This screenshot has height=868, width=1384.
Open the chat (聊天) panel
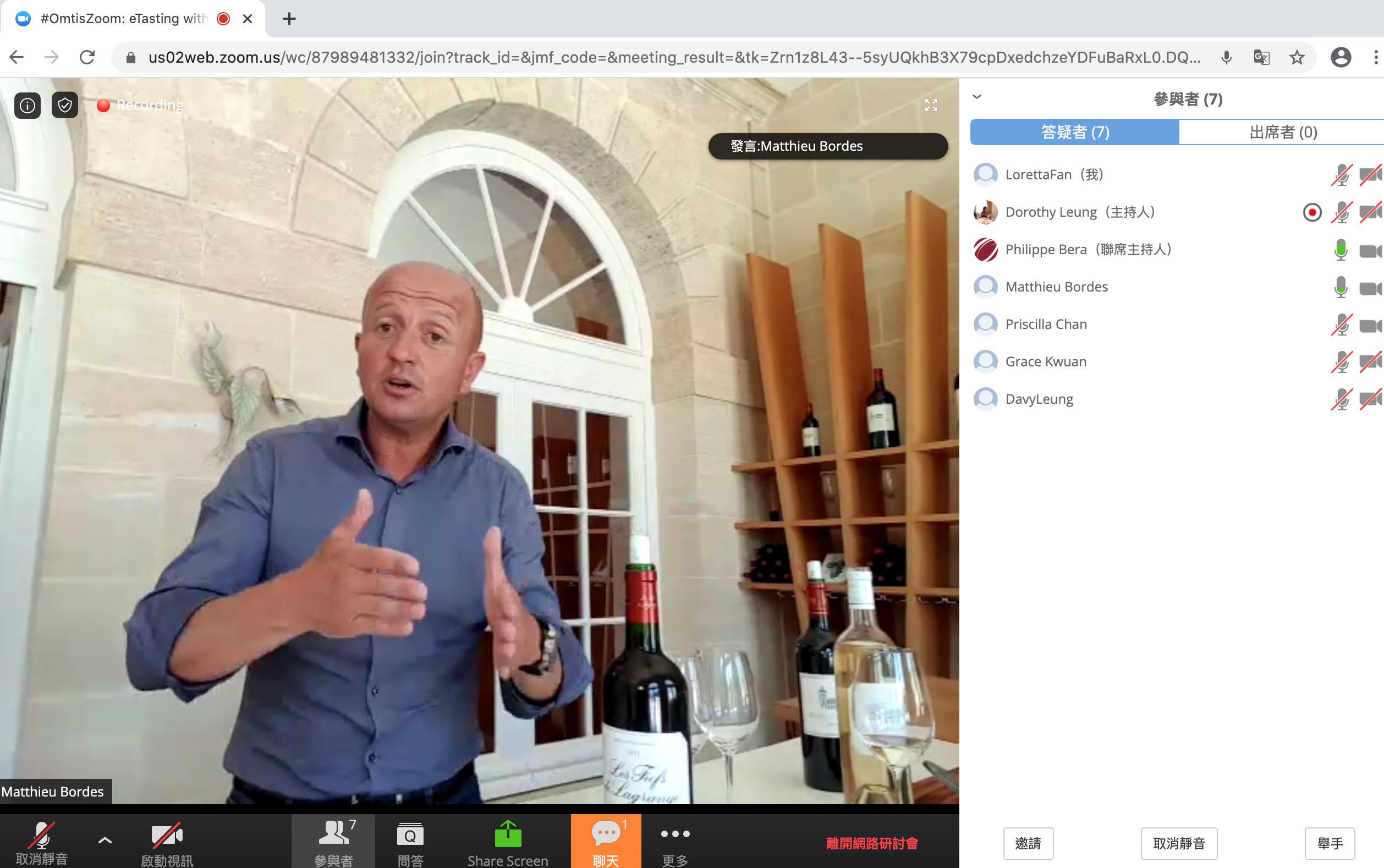point(606,842)
